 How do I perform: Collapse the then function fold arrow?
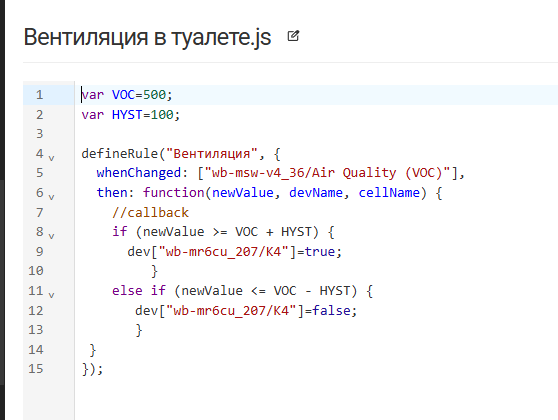pos(51,197)
